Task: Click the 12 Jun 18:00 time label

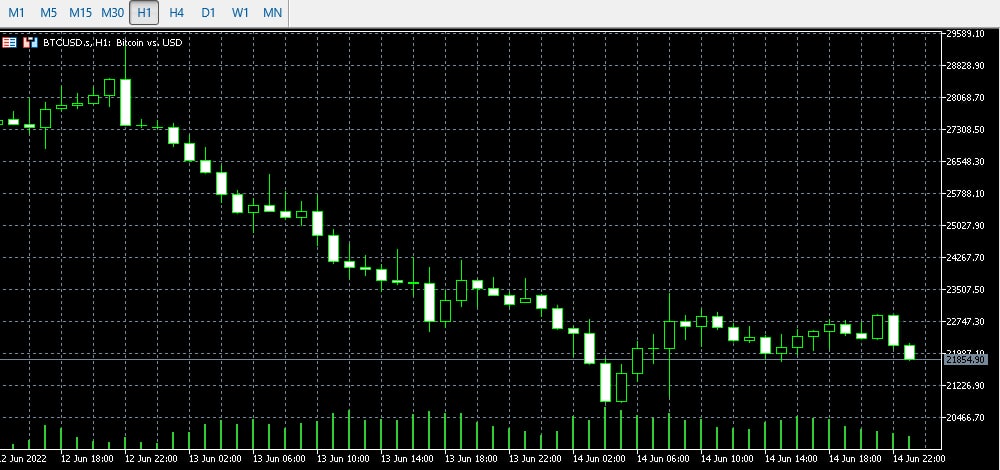Action: point(87,459)
